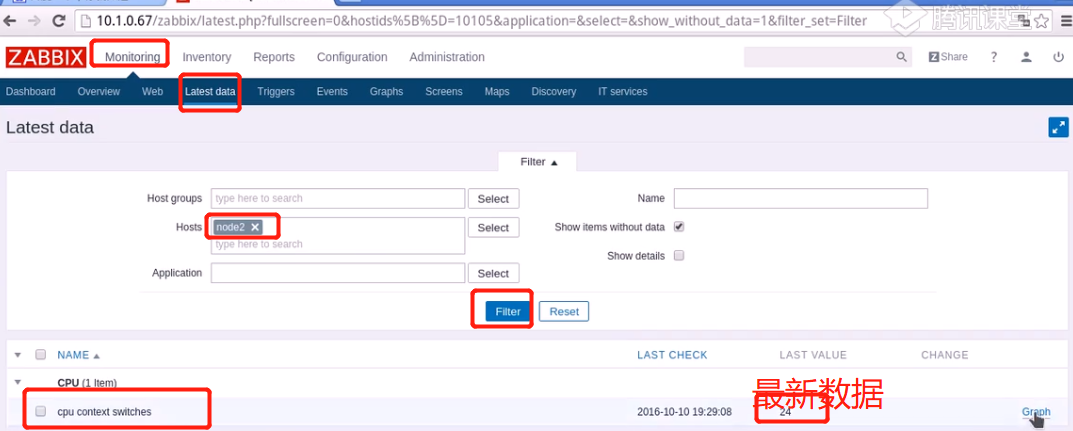Image resolution: width=1073 pixels, height=431 pixels.
Task: Click the browser address bar URL
Action: point(482,21)
